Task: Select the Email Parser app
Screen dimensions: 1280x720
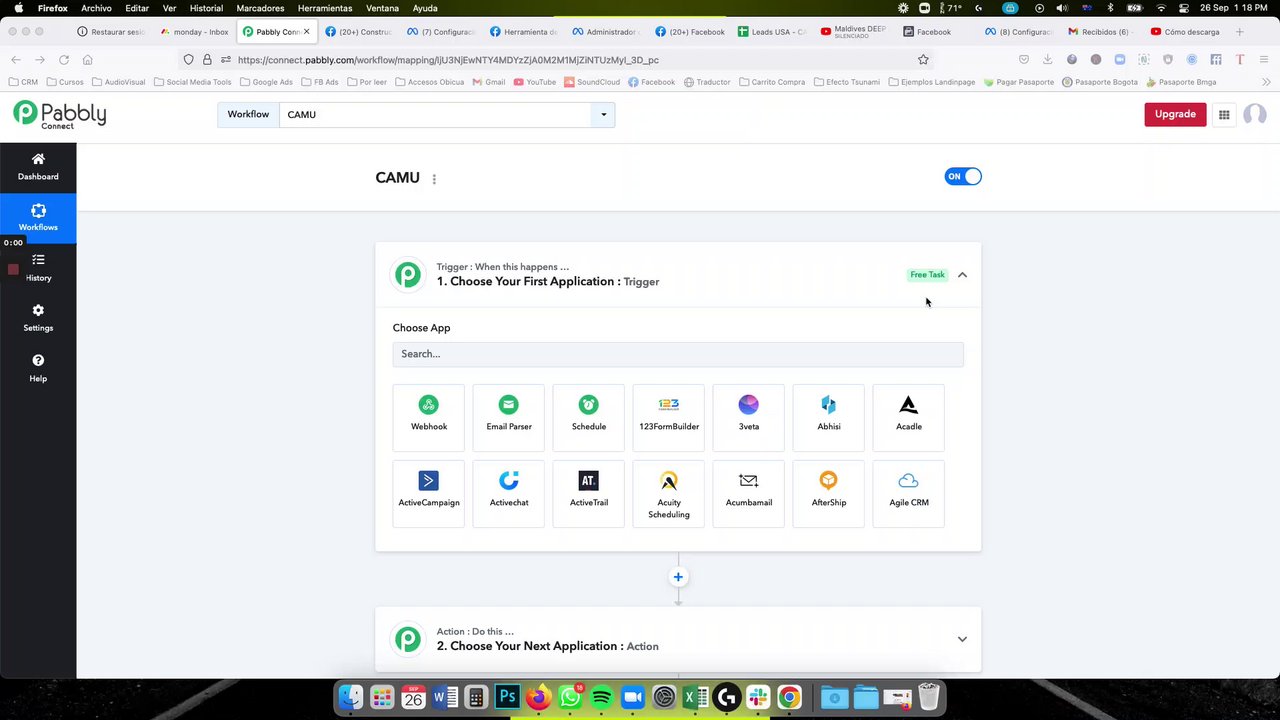Action: (509, 416)
